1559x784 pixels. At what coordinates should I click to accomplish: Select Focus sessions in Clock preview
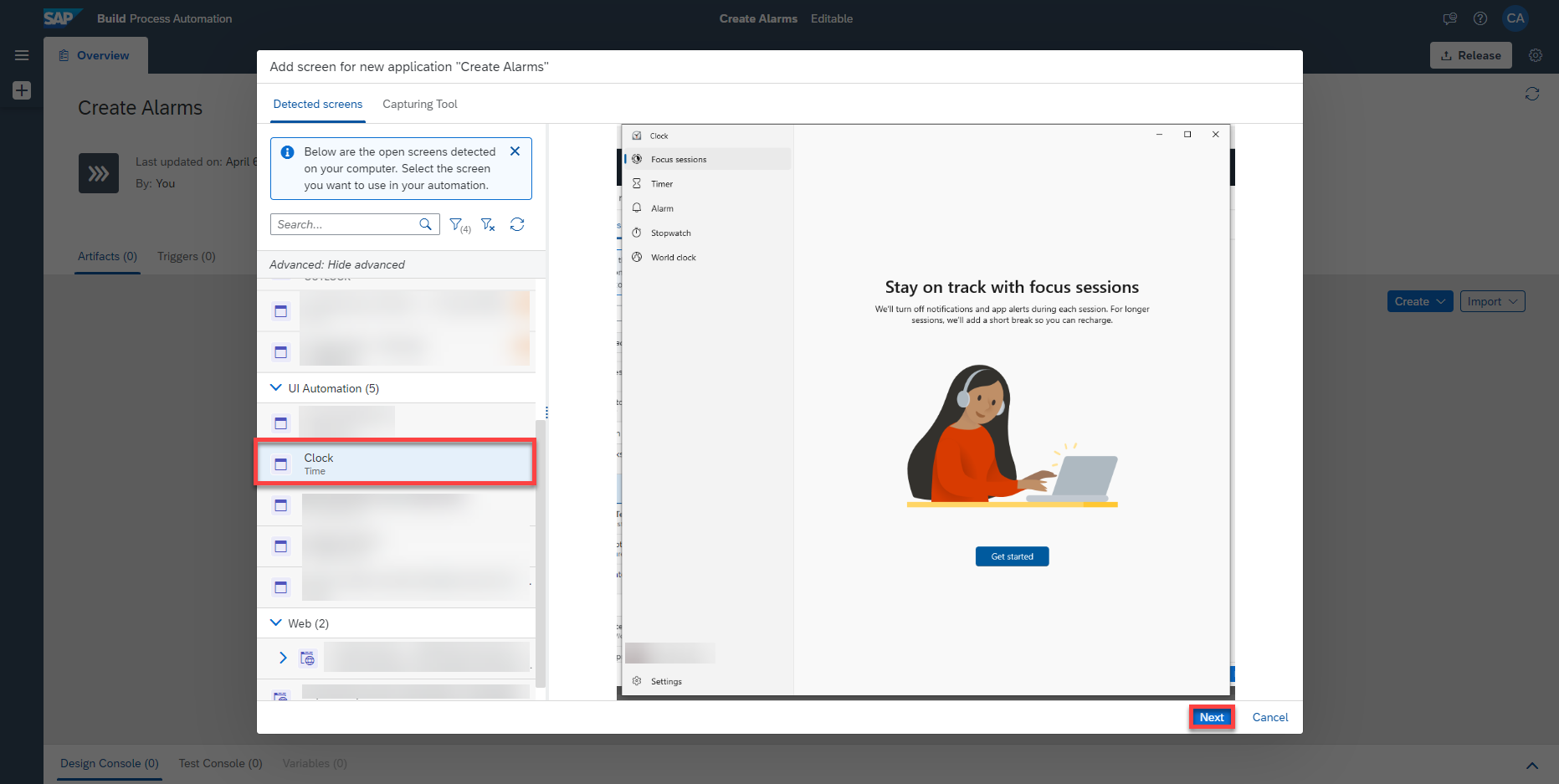(x=708, y=159)
